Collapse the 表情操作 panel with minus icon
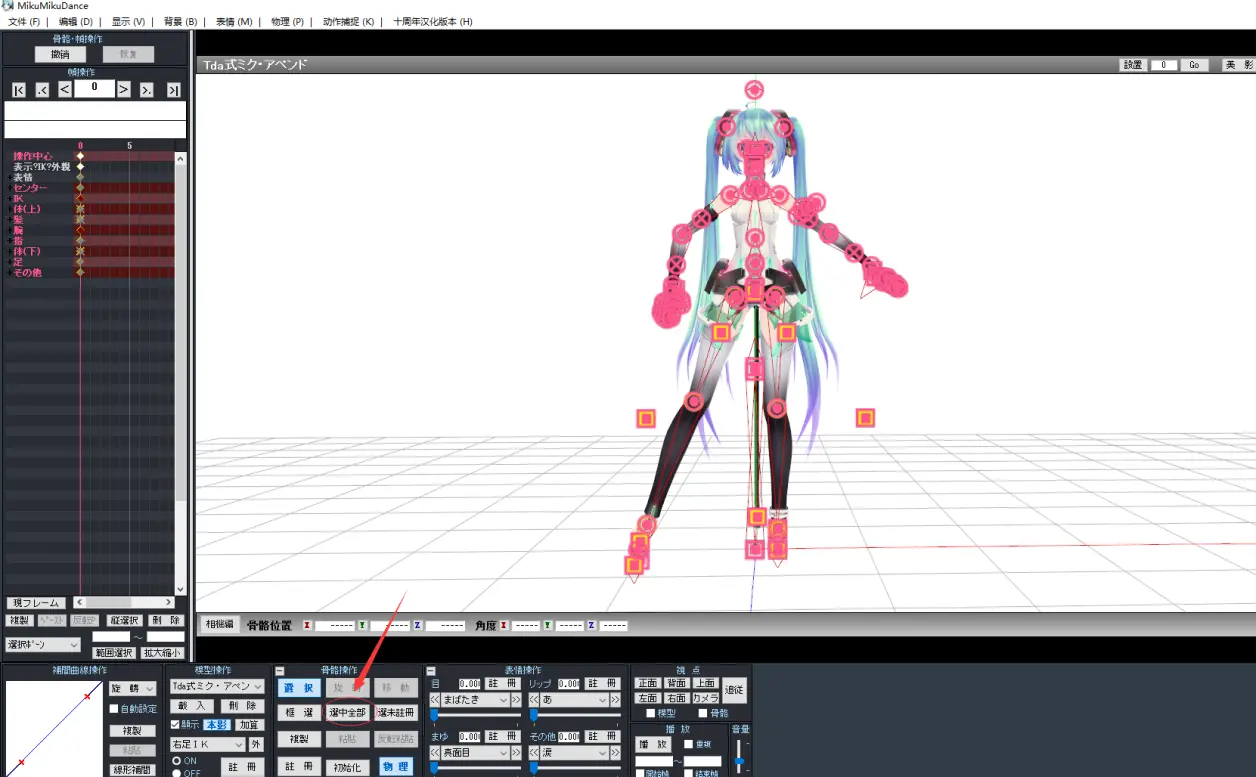 click(x=431, y=670)
